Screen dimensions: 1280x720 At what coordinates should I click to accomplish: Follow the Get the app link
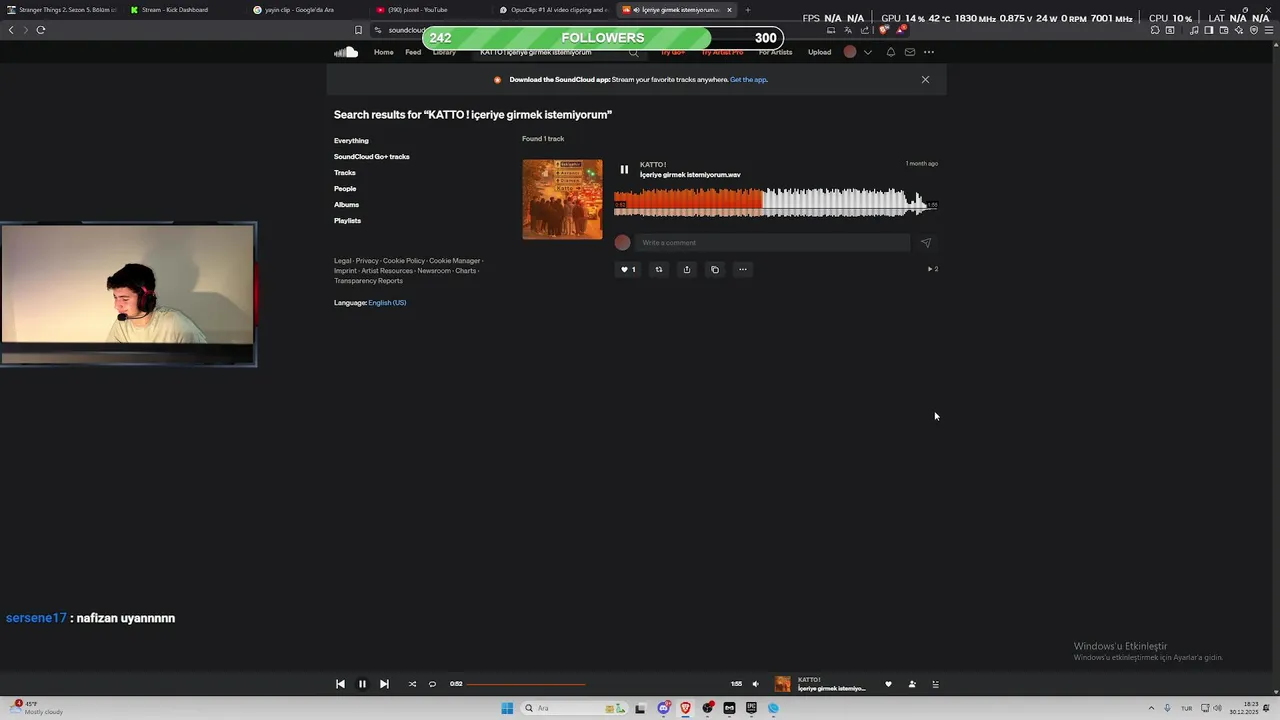coord(748,80)
